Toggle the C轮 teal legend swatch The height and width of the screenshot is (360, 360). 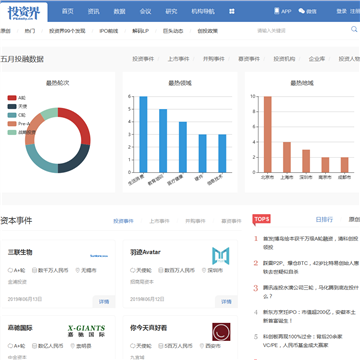pos(12,115)
